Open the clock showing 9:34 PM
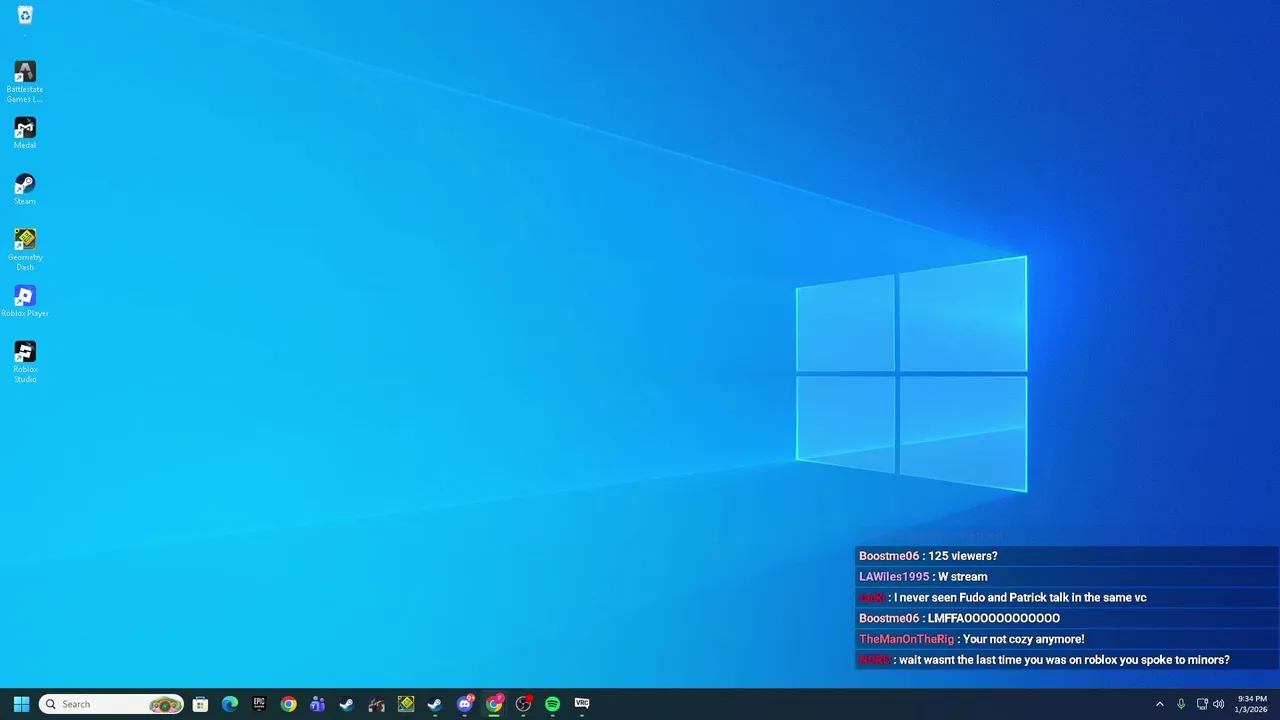 pyautogui.click(x=1252, y=704)
